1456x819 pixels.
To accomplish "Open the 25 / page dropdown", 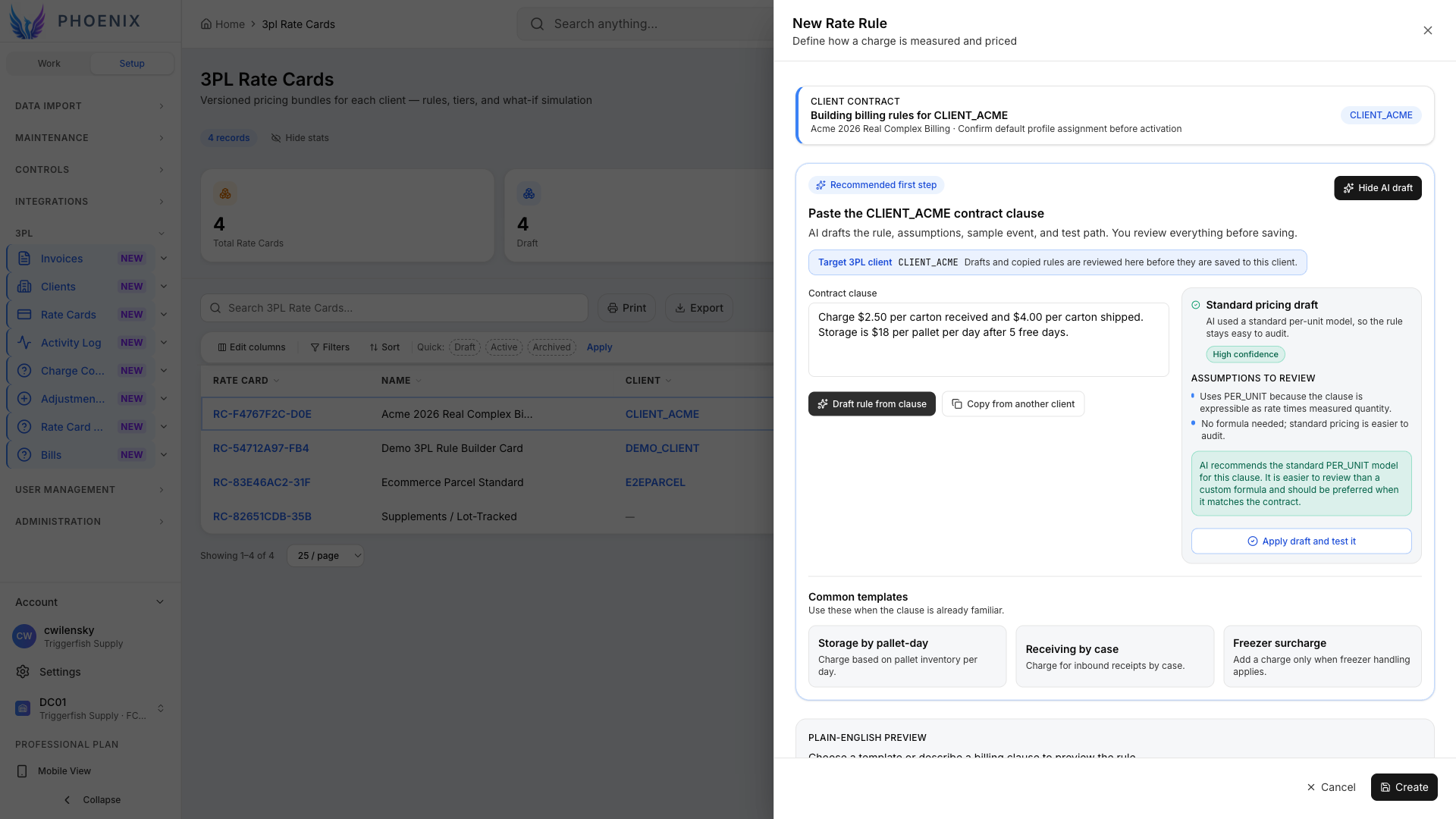I will click(x=325, y=556).
